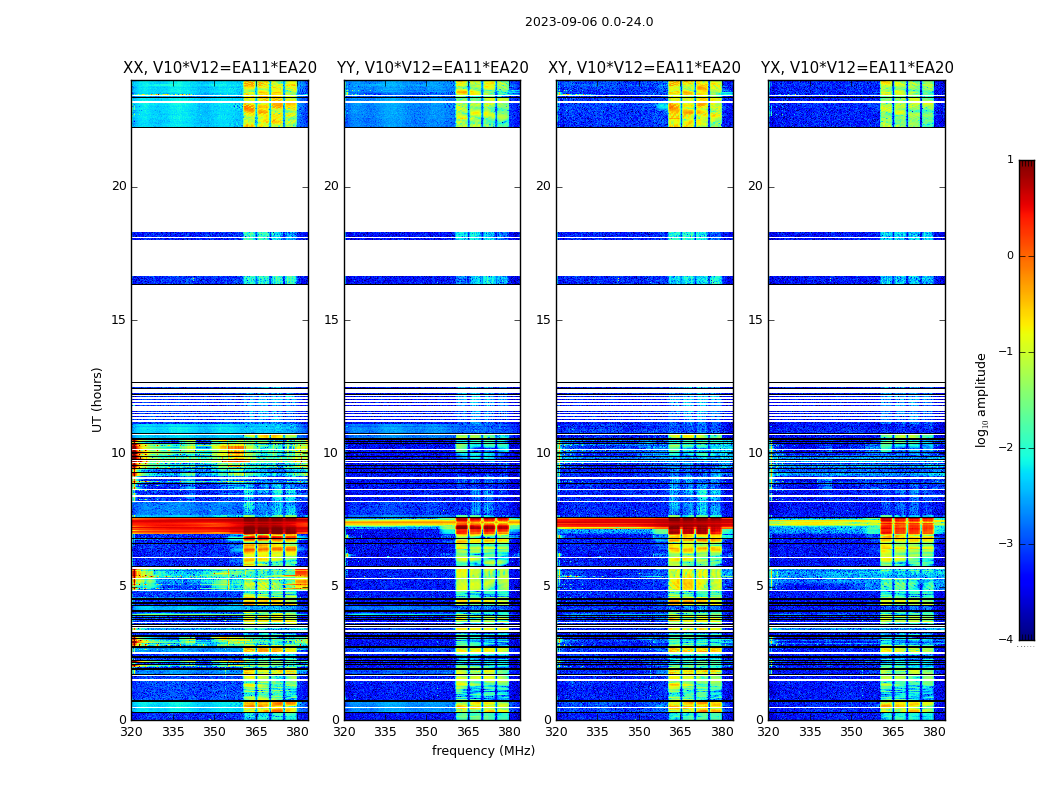Click the log amplitude colorbar

tap(1026, 400)
